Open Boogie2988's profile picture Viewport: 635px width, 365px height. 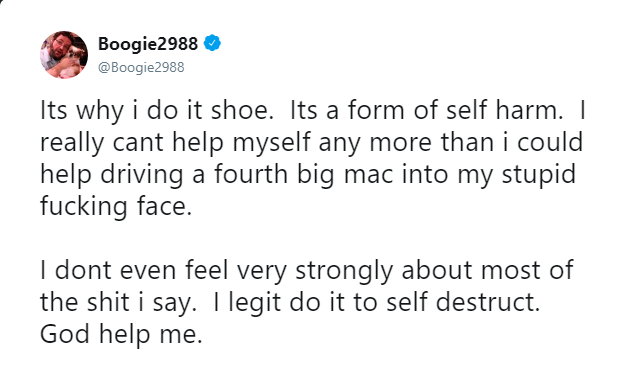pos(64,55)
